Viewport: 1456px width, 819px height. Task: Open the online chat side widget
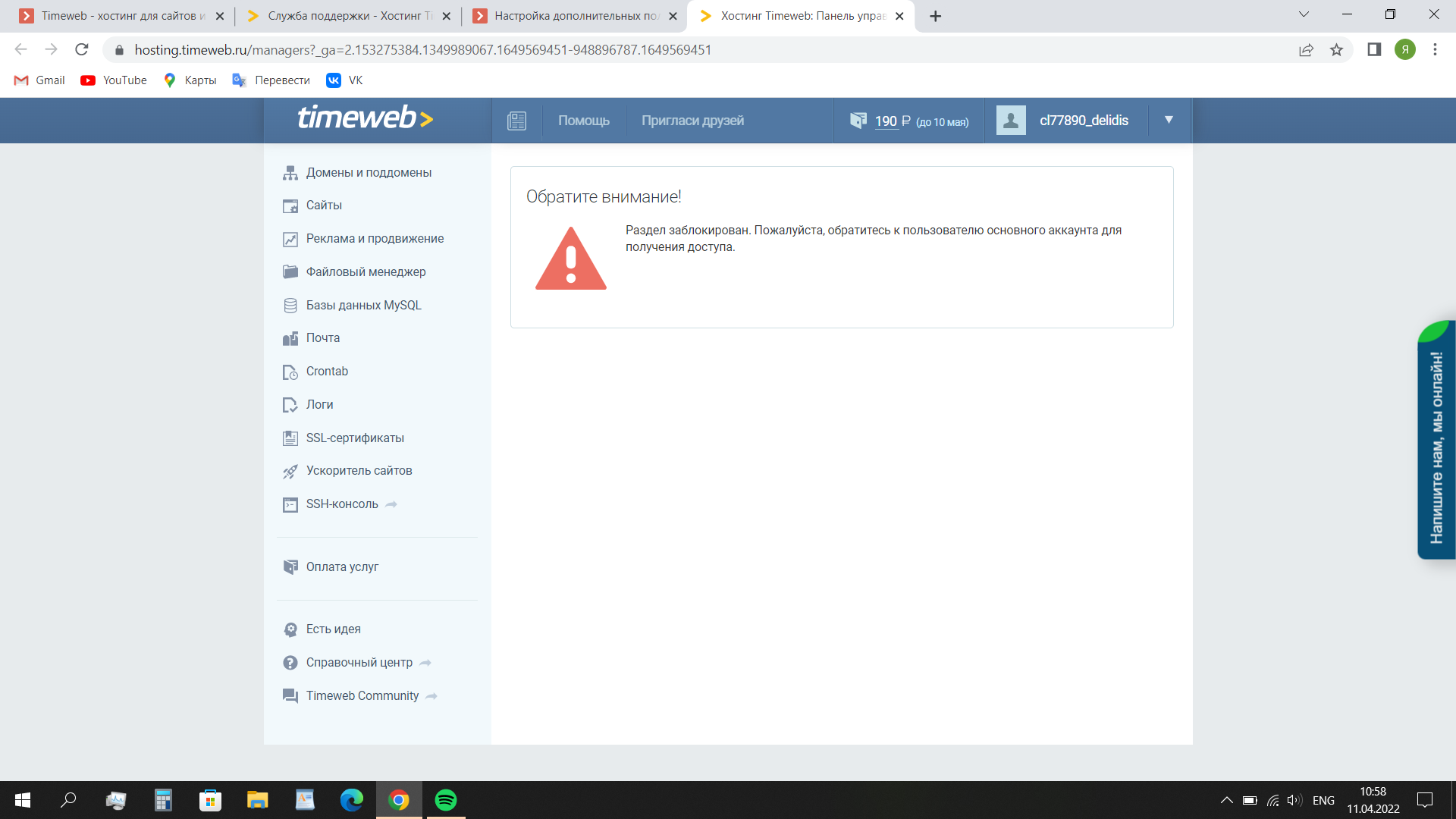[x=1436, y=447]
